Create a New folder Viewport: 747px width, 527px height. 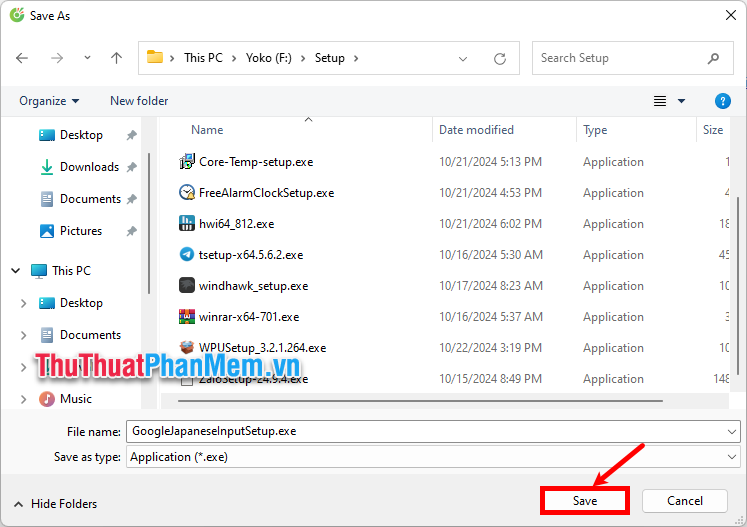tap(139, 101)
